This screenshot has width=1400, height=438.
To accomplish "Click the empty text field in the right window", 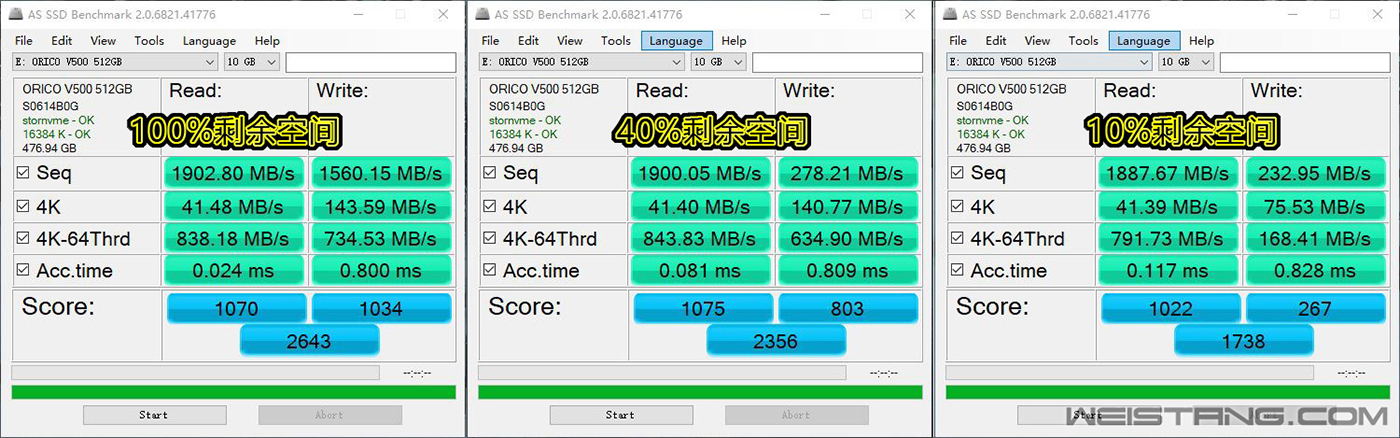I will tap(1304, 62).
